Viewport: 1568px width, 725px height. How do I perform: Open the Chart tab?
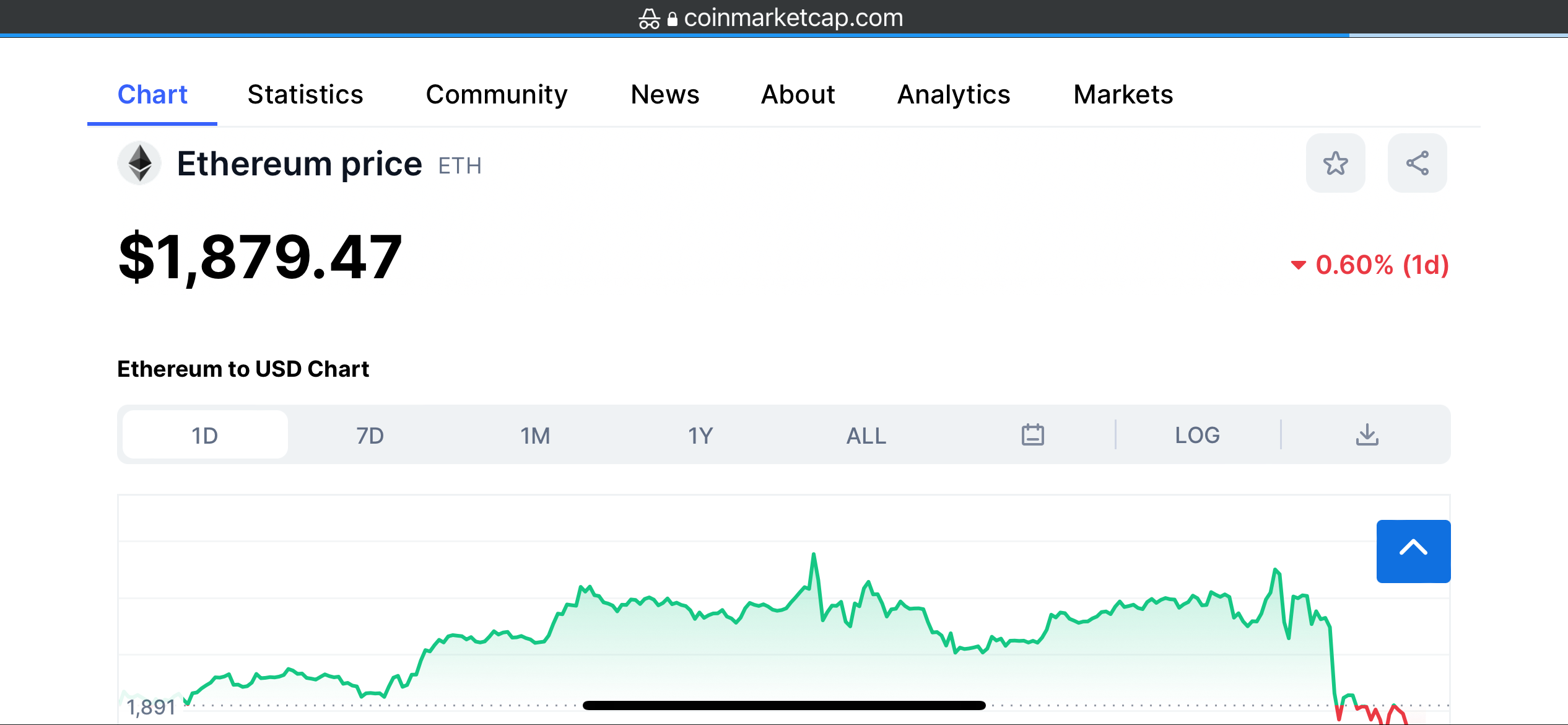152,95
